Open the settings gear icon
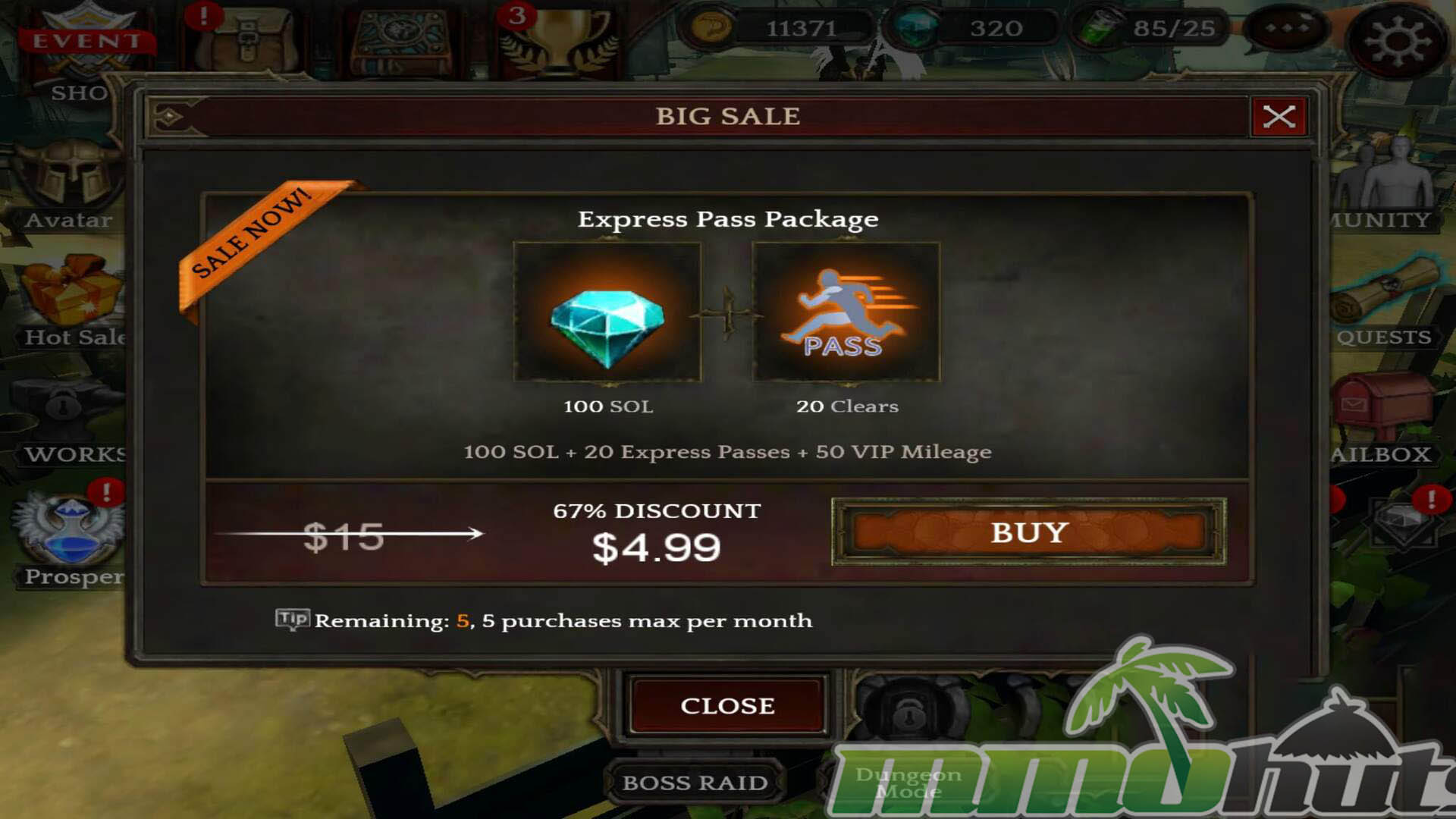Viewport: 1456px width, 819px height. 1397,39
